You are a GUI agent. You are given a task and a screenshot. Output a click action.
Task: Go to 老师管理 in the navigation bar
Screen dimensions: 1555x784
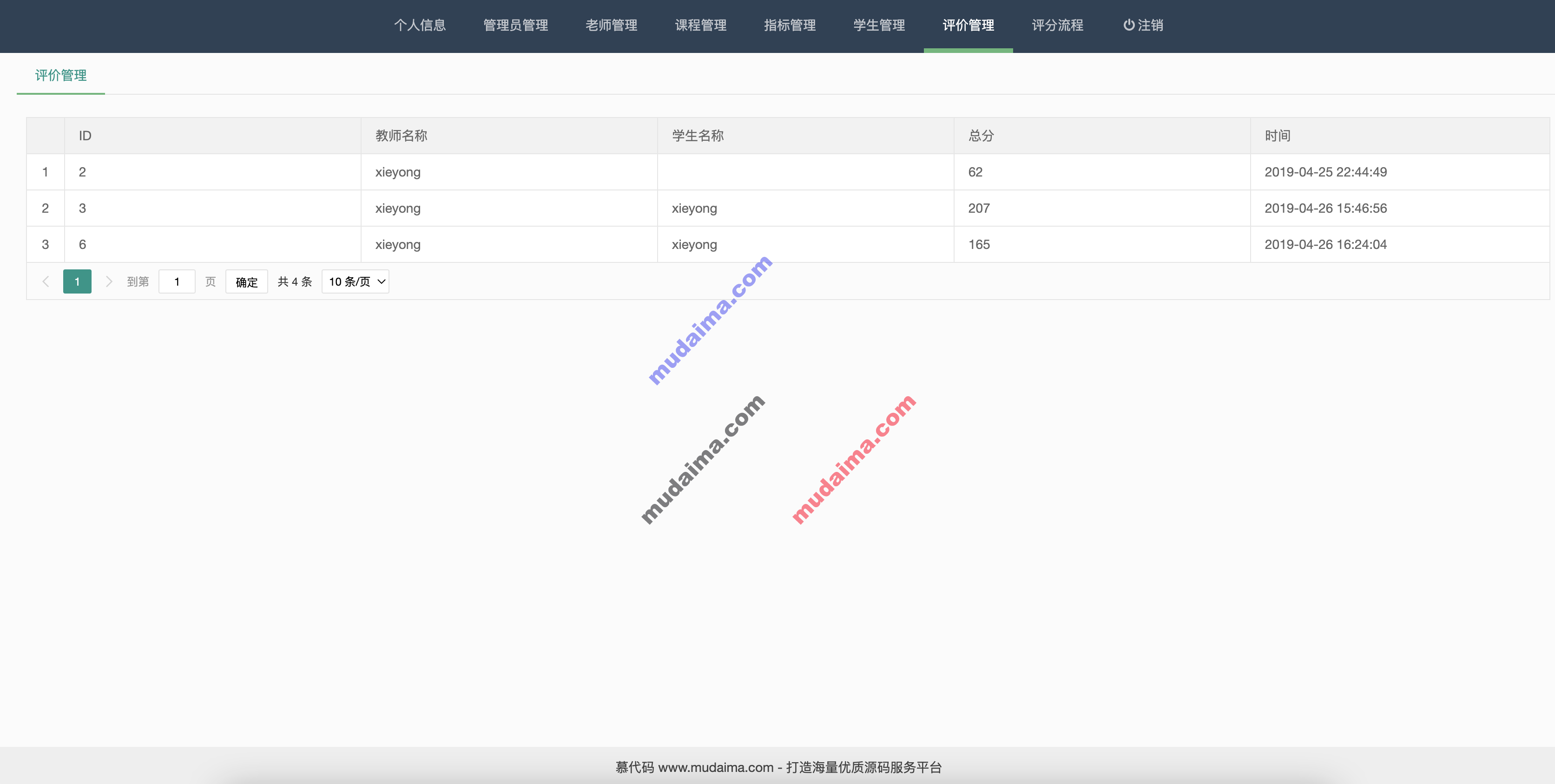click(x=611, y=26)
